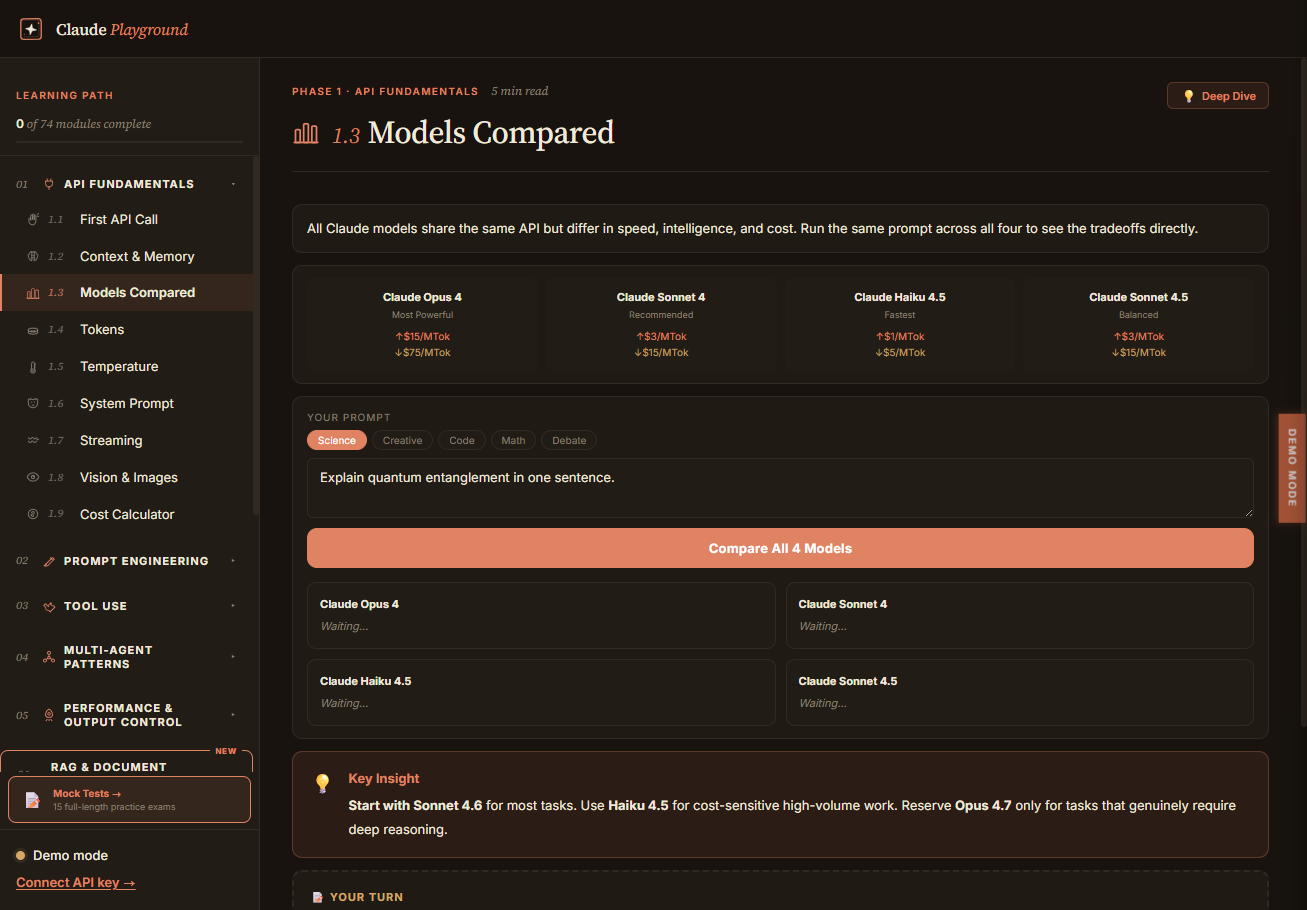The height and width of the screenshot is (910, 1307).
Task: Click the lightbulb icon in Key Insight box
Action: coord(322,783)
